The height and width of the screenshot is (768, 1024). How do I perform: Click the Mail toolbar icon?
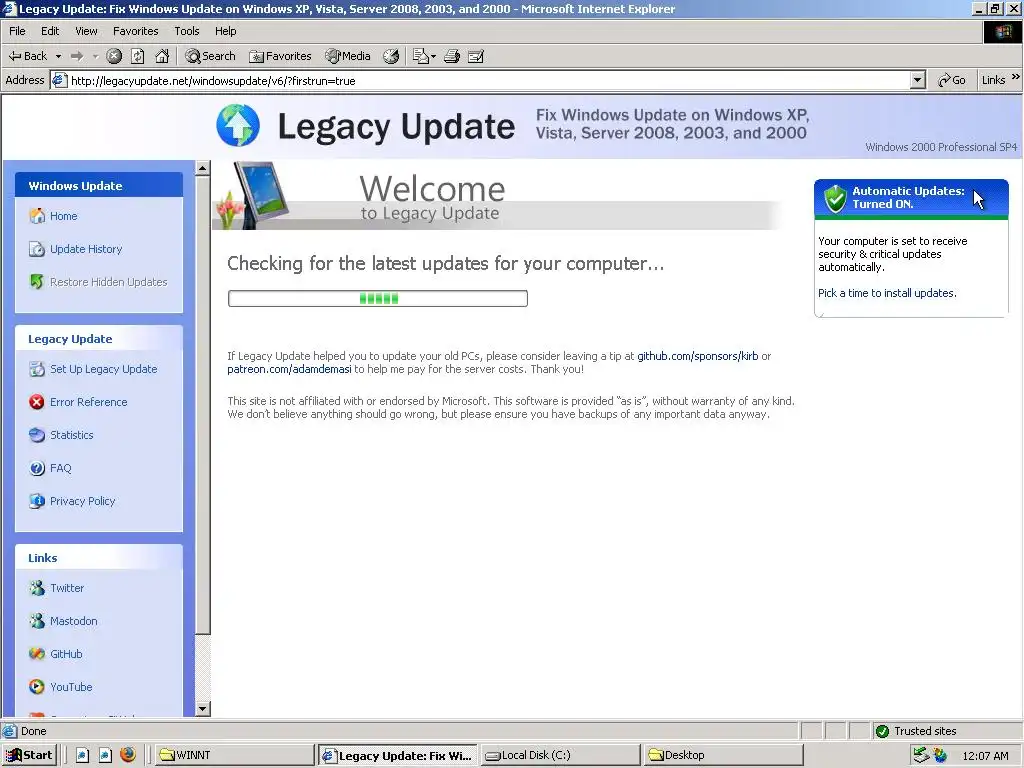tap(421, 56)
